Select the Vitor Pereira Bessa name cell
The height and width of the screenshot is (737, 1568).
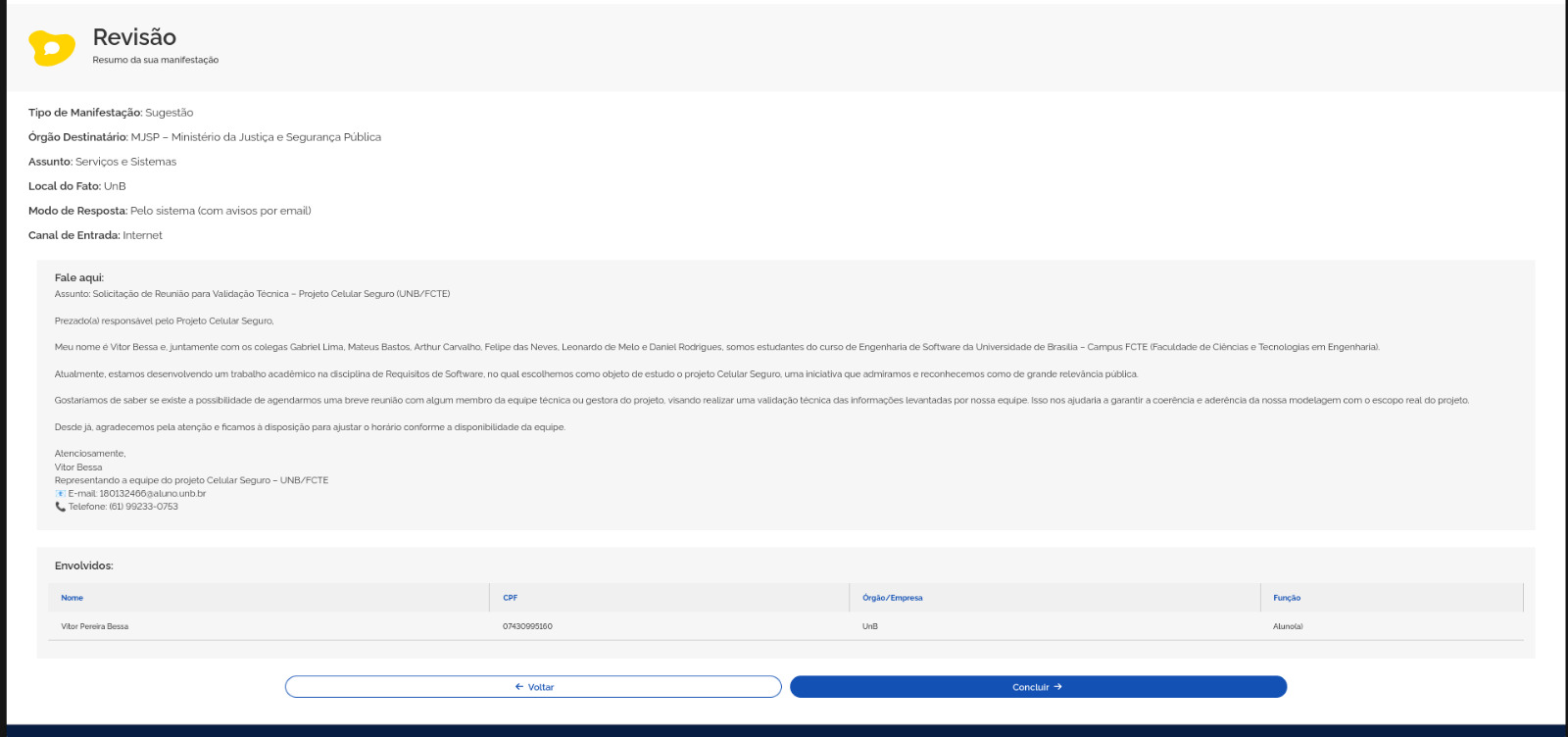(x=95, y=626)
